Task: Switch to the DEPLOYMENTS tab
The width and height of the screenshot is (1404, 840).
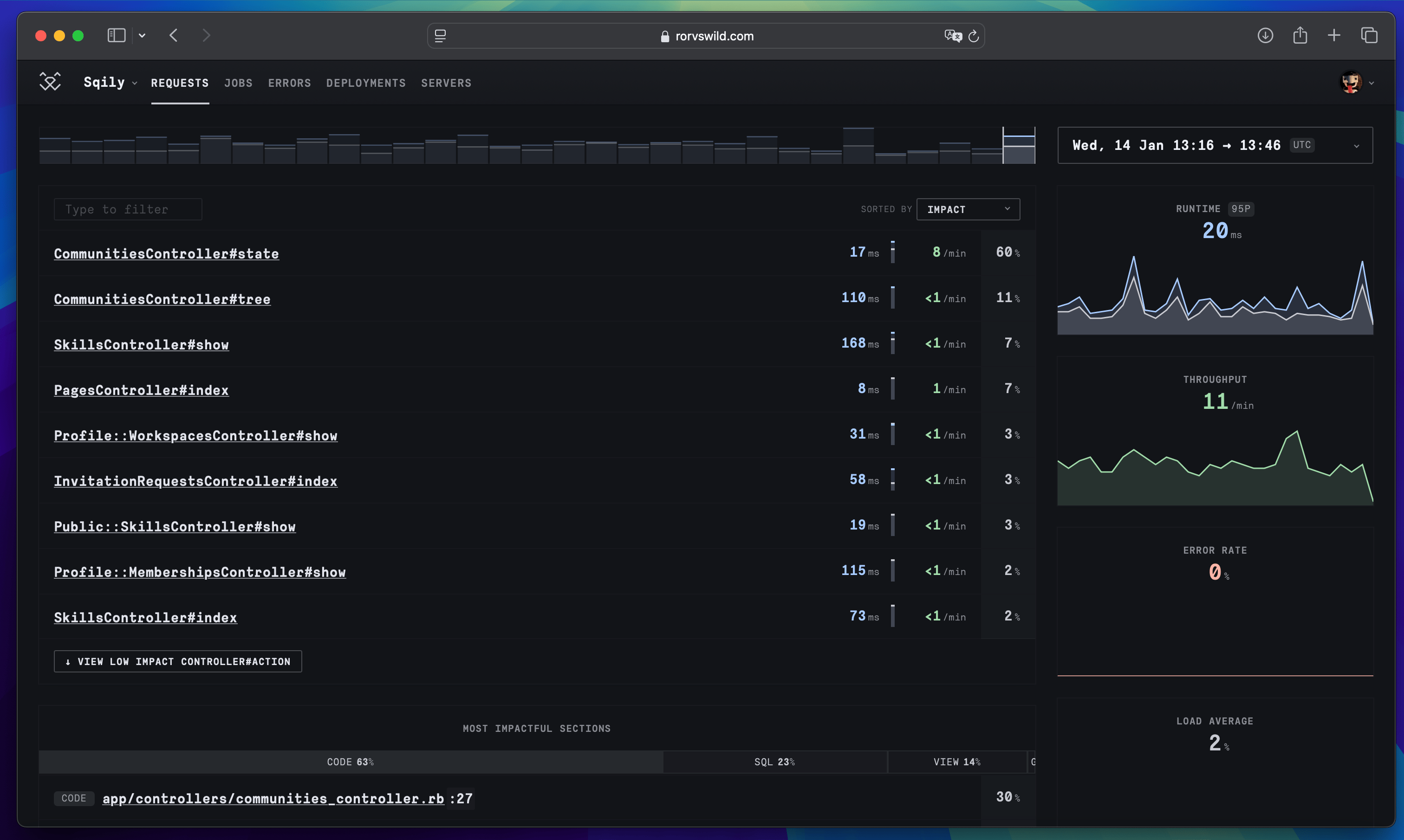Action: pos(366,83)
